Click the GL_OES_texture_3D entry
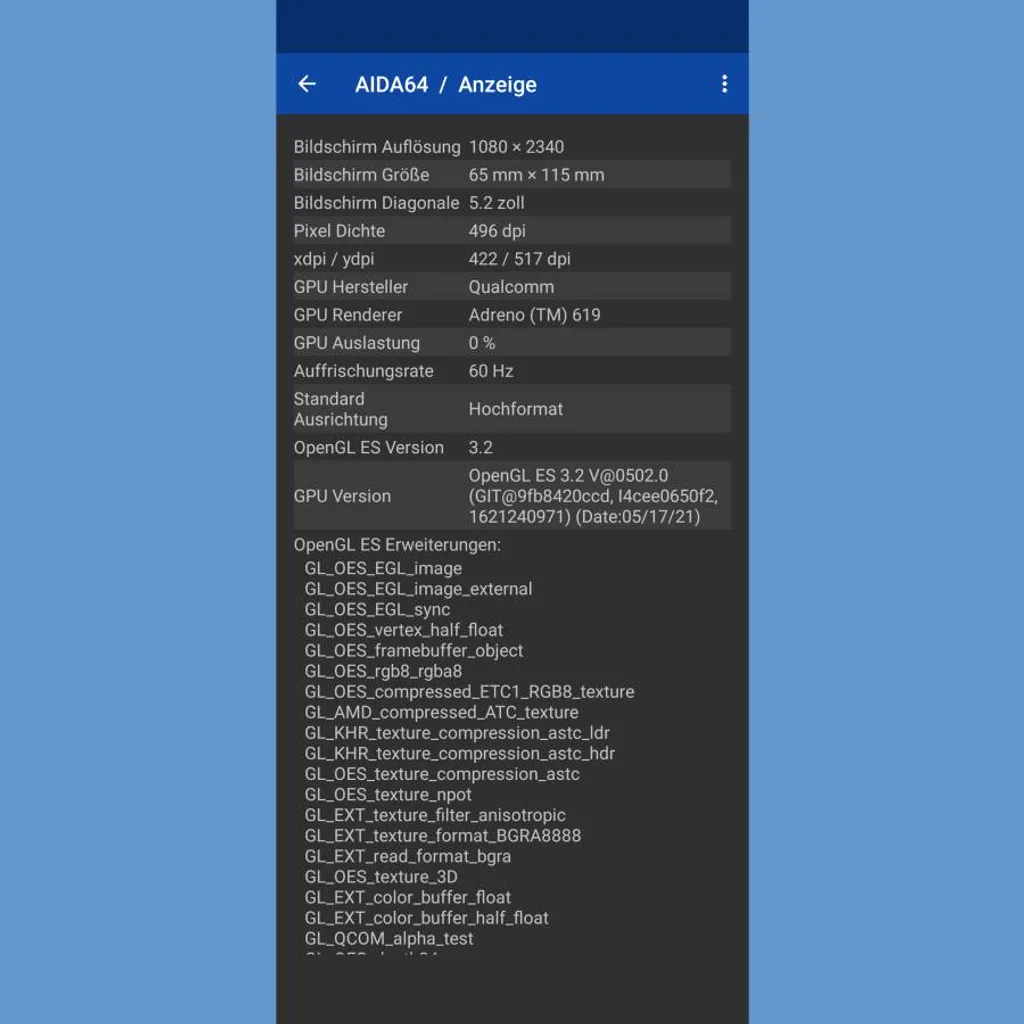1024x1024 pixels. pyautogui.click(x=381, y=878)
